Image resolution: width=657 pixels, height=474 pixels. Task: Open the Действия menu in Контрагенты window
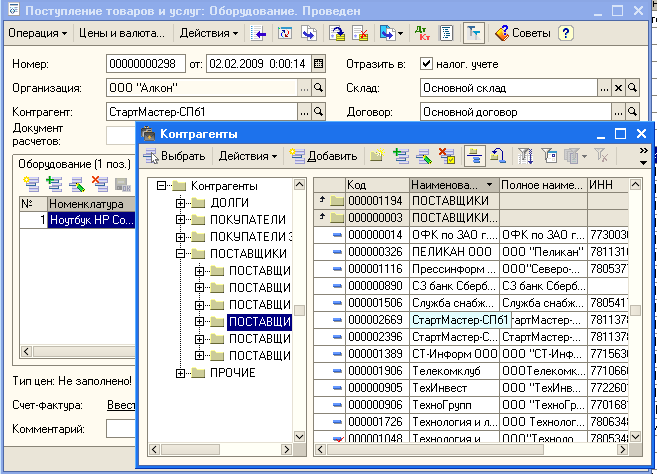pyautogui.click(x=247, y=155)
